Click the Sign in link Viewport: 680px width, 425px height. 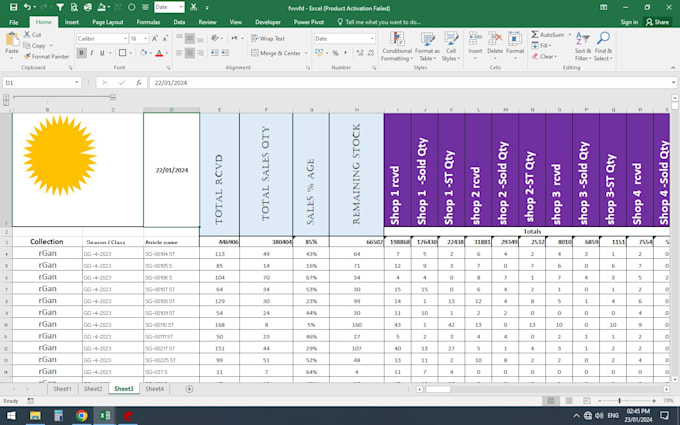tap(629, 22)
